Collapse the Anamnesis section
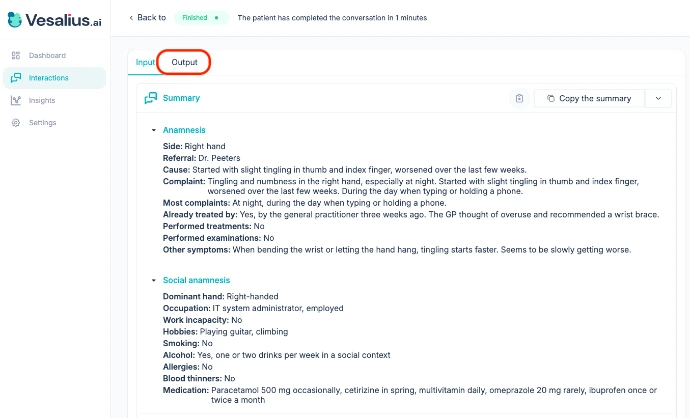The height and width of the screenshot is (418, 690). 153,130
